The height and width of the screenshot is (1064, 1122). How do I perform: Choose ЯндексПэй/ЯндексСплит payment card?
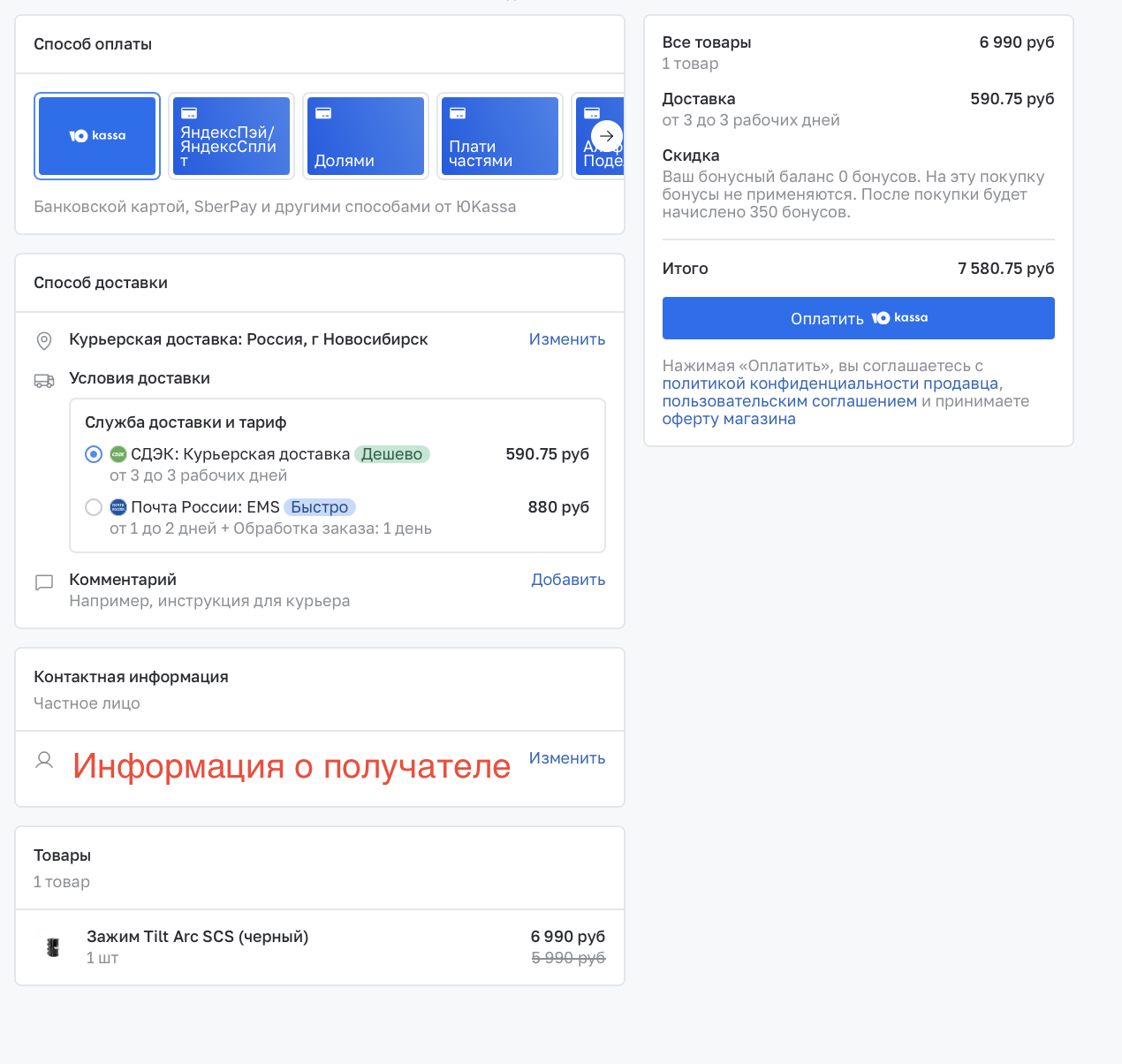tap(231, 136)
